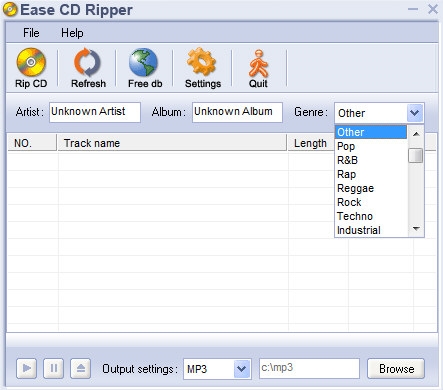Minimize the Ease CD Ripper window
This screenshot has height=390, width=443.
[413, 9]
